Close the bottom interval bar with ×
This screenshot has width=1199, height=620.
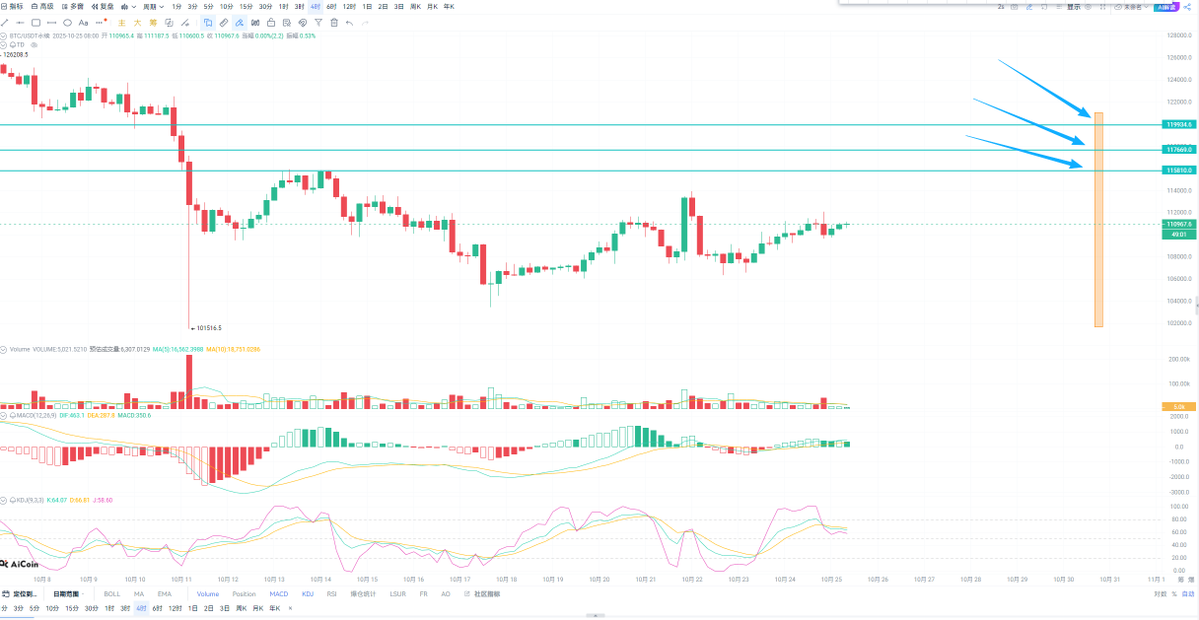point(290,609)
